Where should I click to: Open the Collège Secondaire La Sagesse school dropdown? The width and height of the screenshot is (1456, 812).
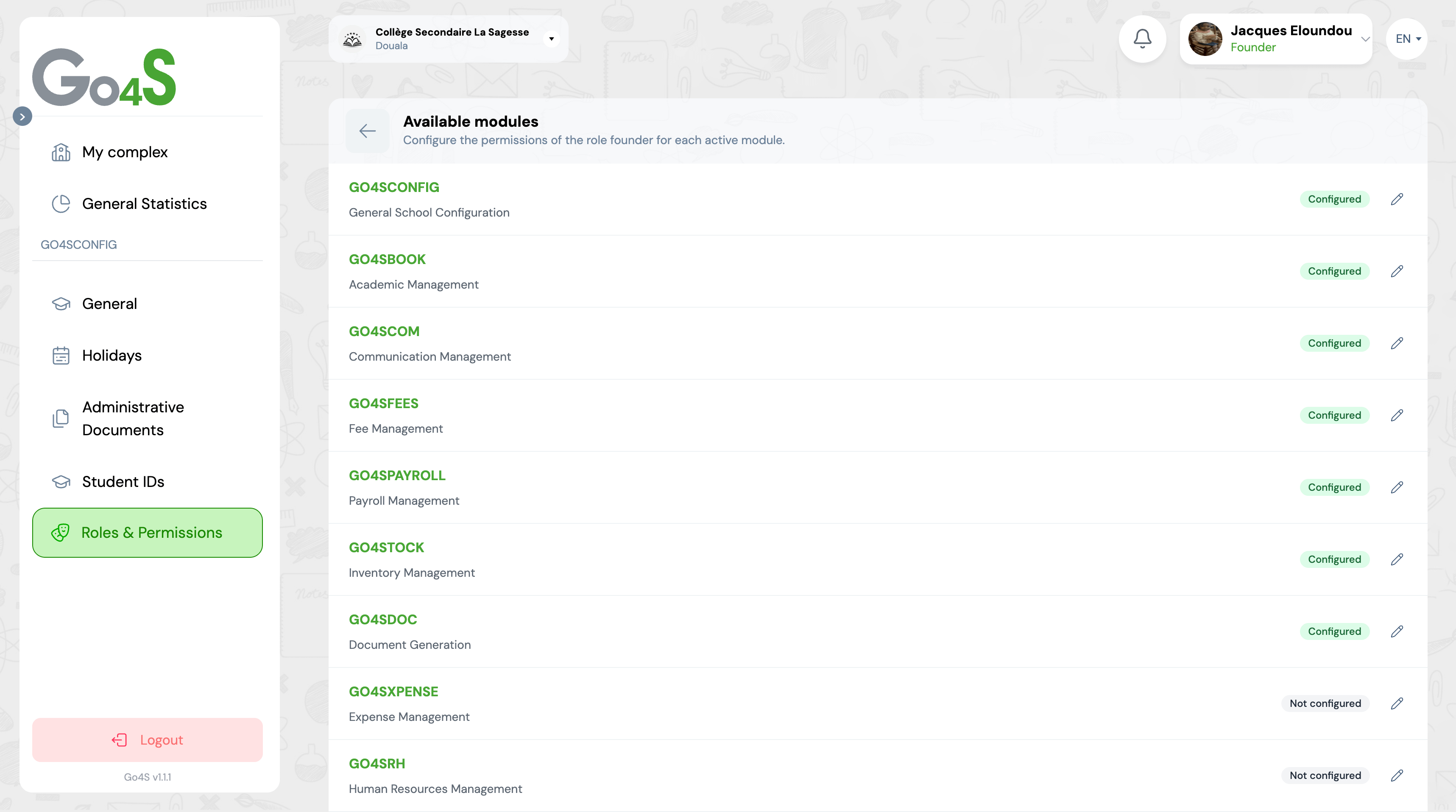coord(551,39)
